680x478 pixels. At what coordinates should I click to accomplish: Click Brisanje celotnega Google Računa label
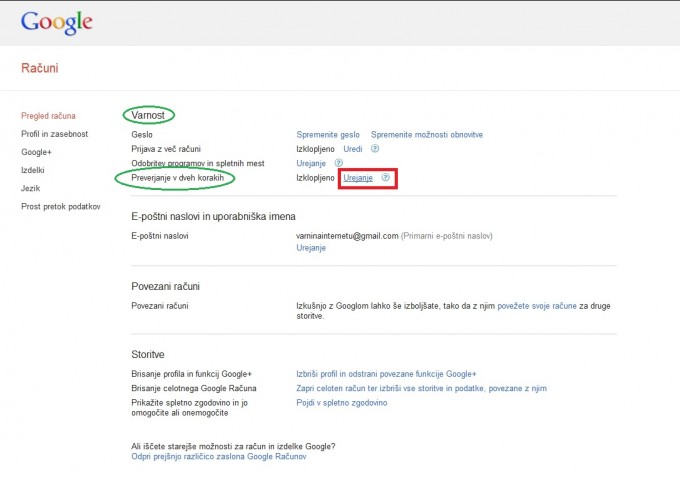coord(194,388)
